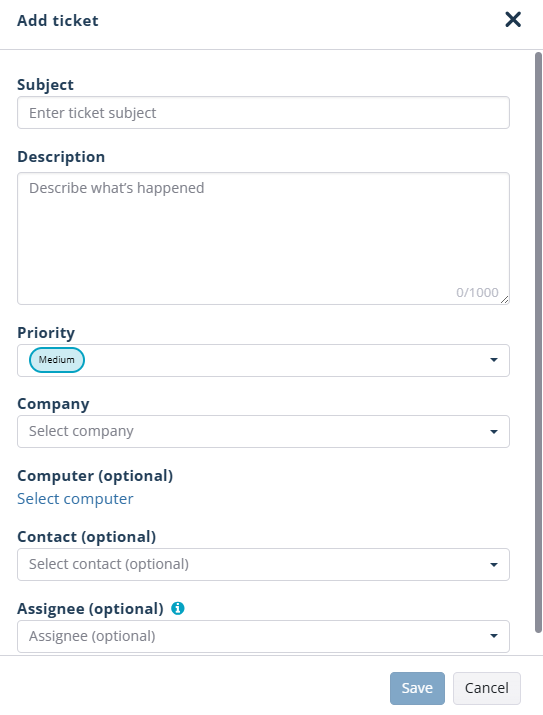This screenshot has height=715, width=543.
Task: Click the dialog's vertical scrollbar
Action: [538, 342]
